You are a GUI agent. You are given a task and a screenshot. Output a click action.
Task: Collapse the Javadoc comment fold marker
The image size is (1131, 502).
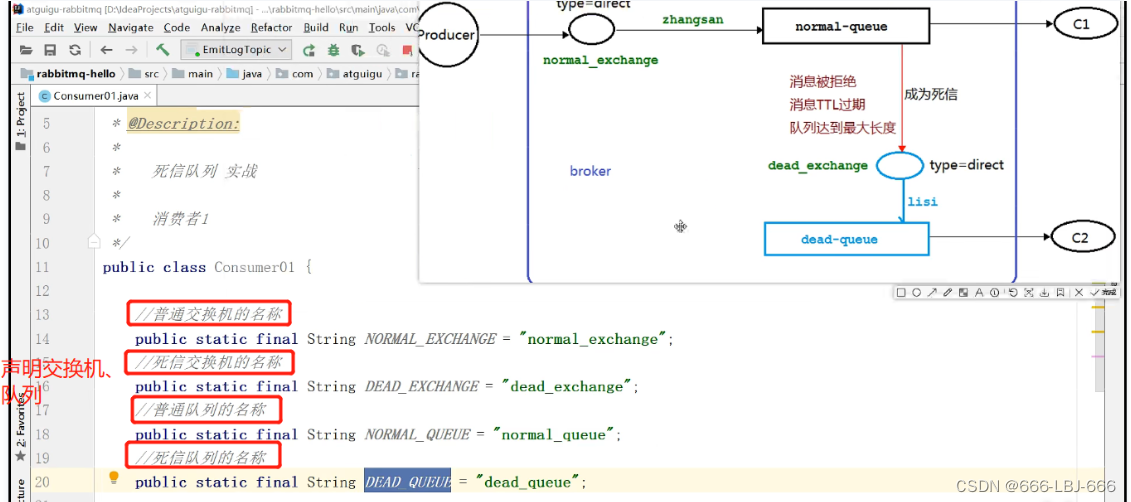pyautogui.click(x=92, y=242)
